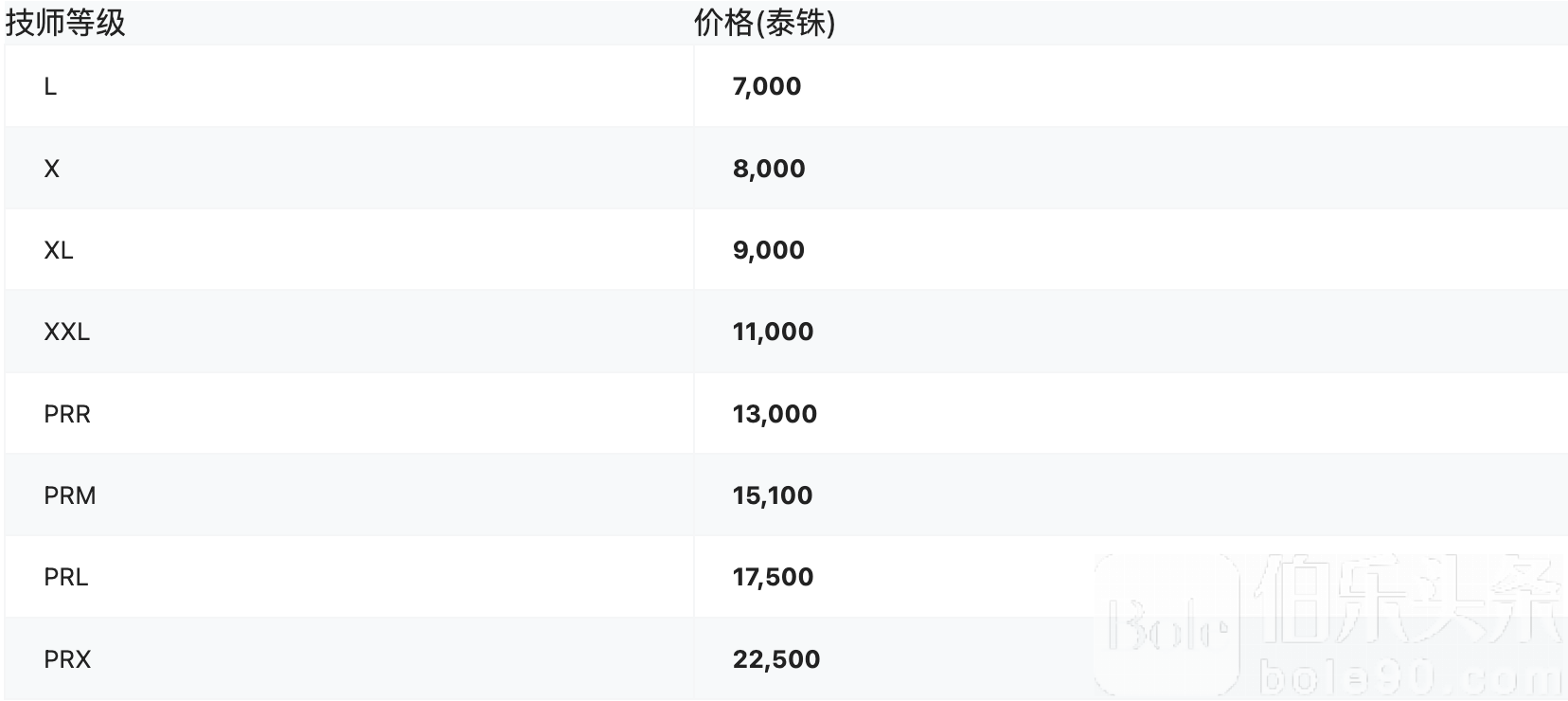Viewport: 1568px width, 701px height.
Task: Click the 技师等级 column header
Action: (x=65, y=23)
